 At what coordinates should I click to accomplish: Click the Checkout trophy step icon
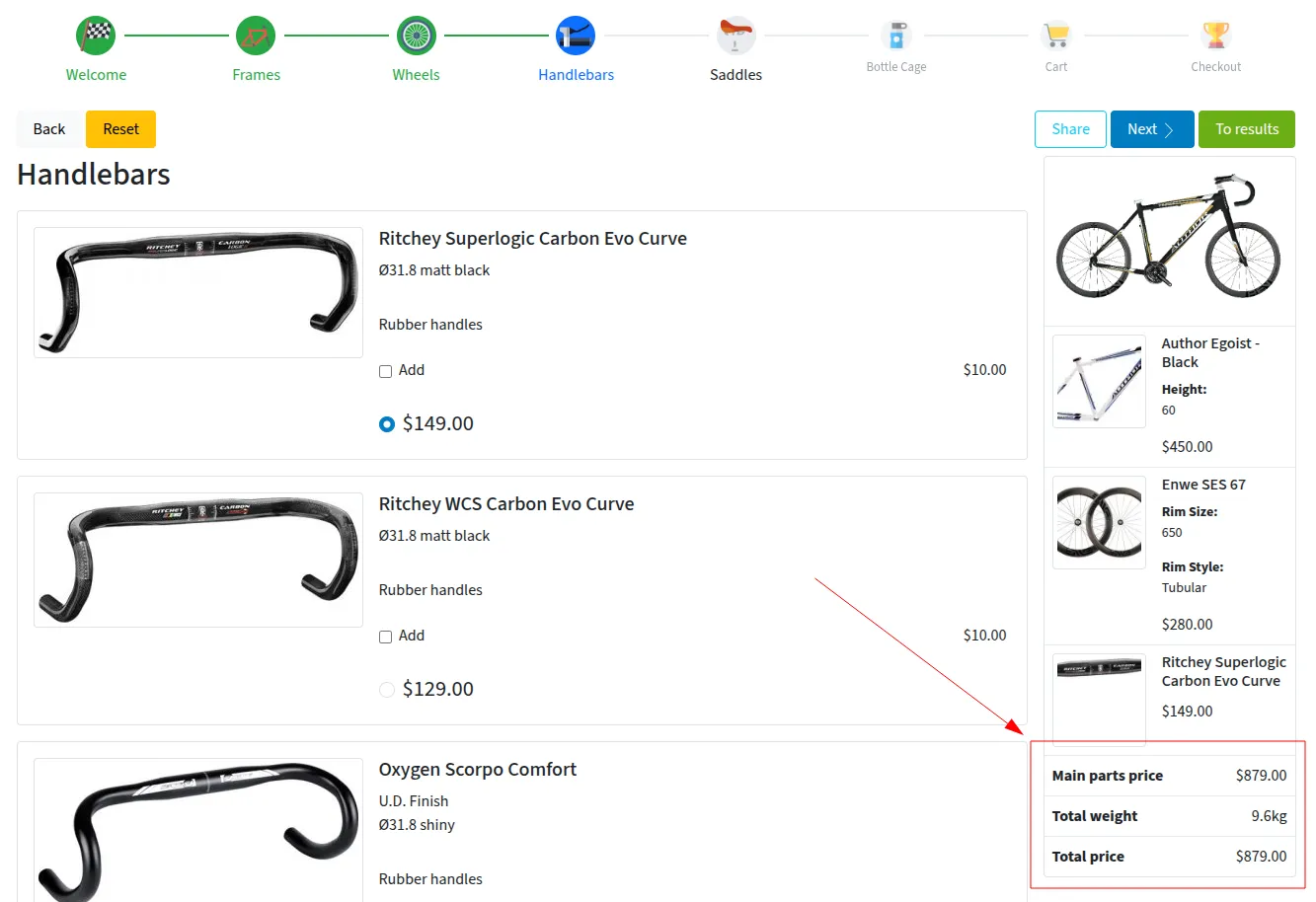(x=1215, y=36)
